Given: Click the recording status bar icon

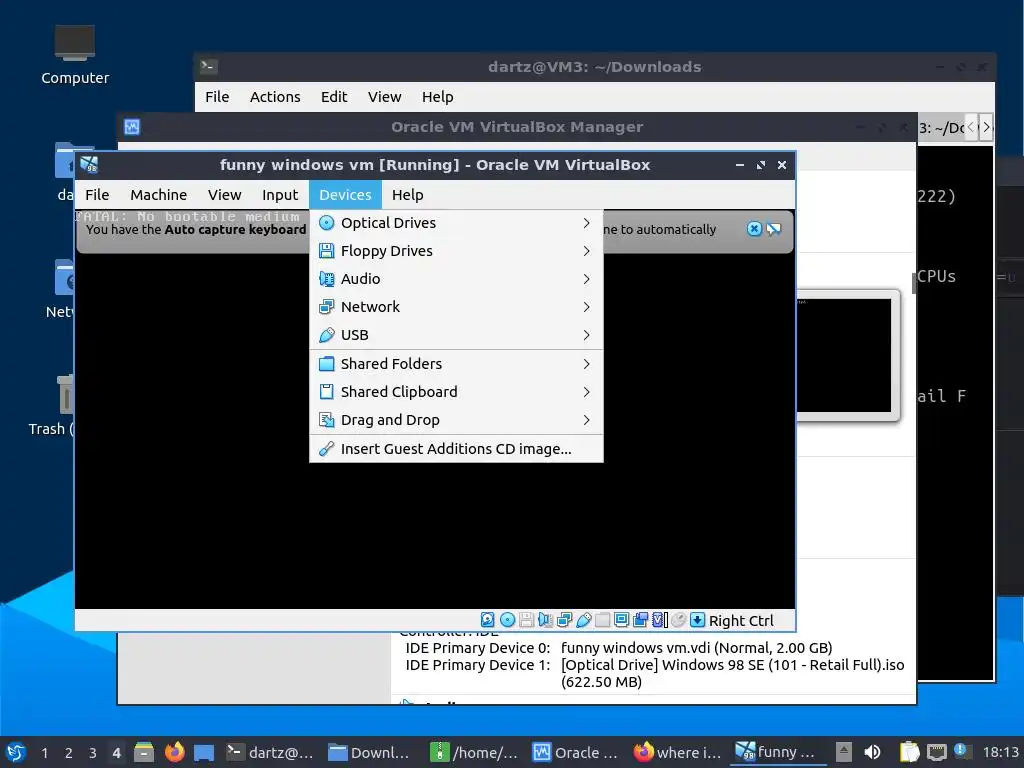Looking at the screenshot, I should click(x=641, y=620).
